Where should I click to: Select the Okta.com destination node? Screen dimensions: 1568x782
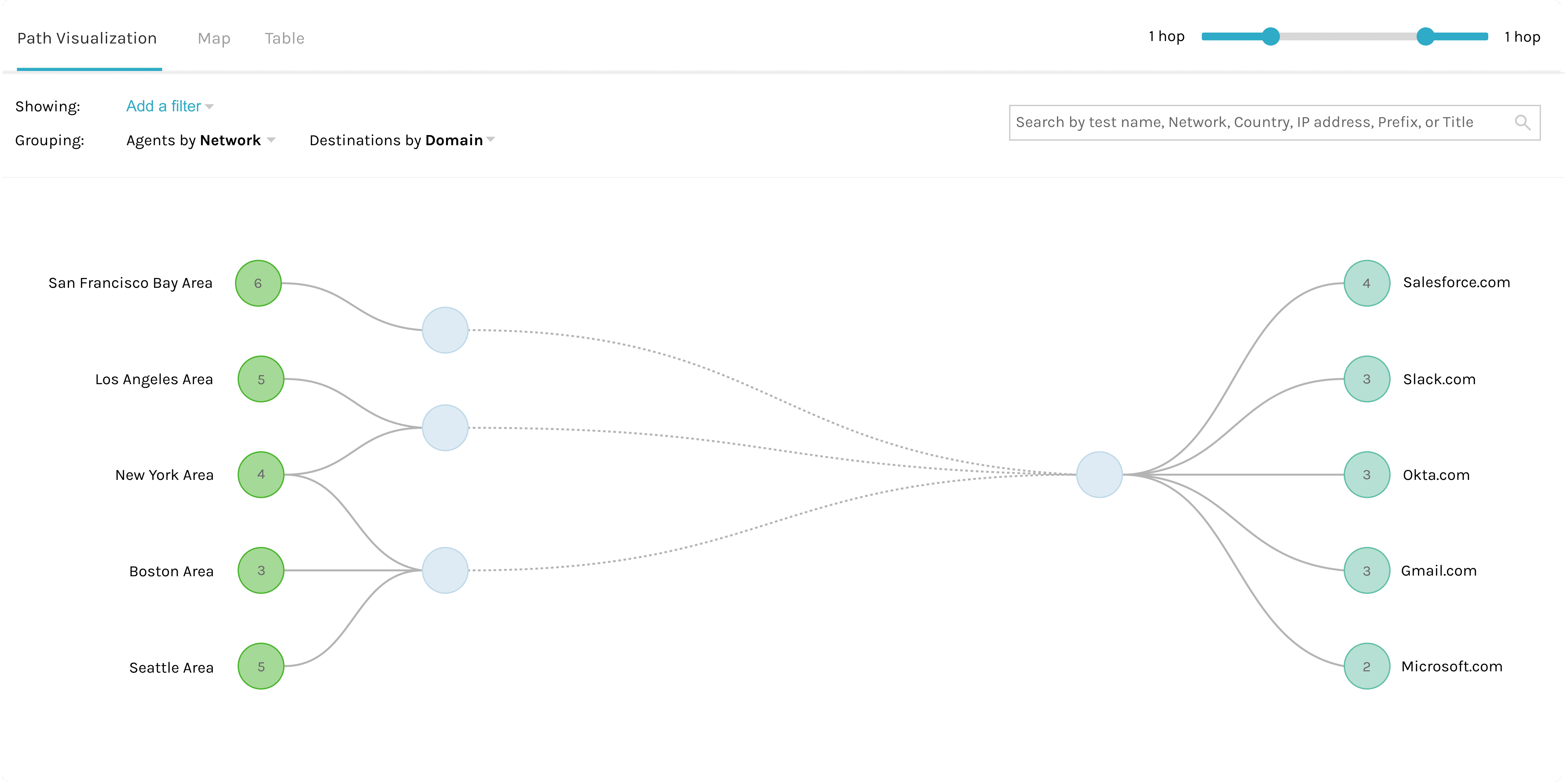pyautogui.click(x=1367, y=475)
